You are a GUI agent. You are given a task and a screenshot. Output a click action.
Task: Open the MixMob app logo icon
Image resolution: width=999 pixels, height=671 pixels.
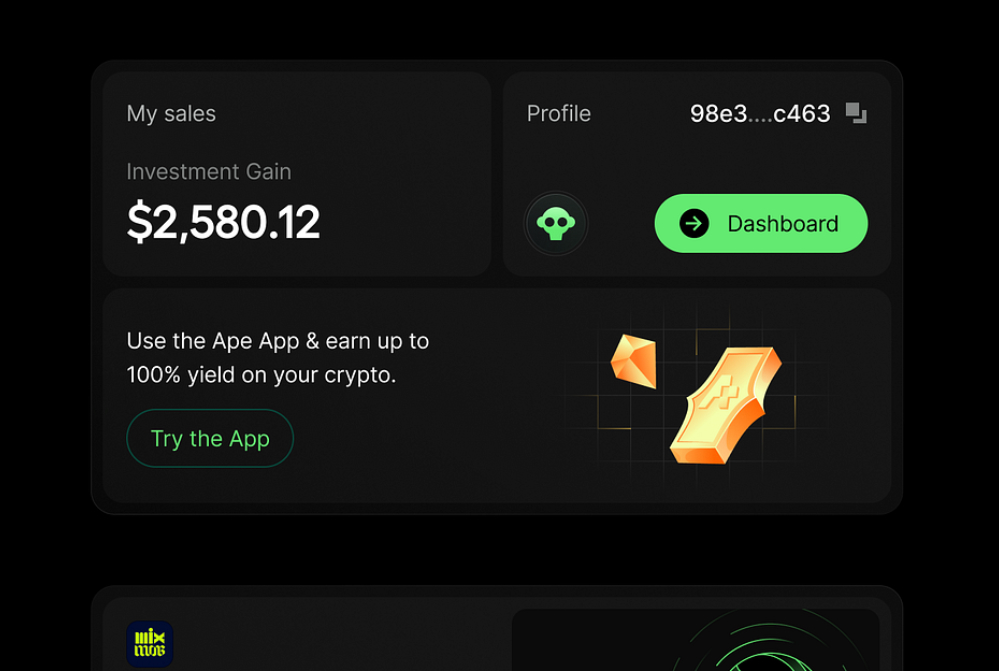pyautogui.click(x=152, y=644)
